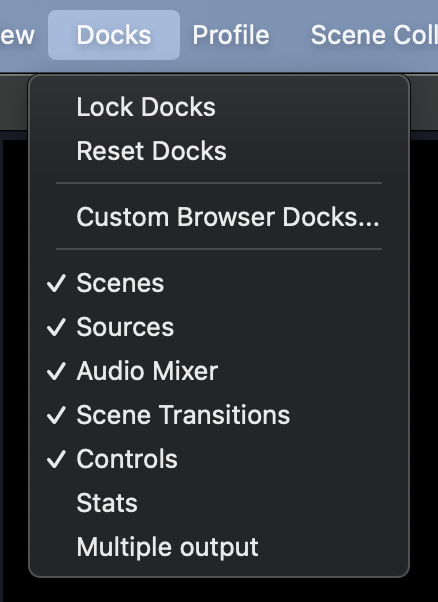Click the checkmark icon beside Audio Mixer
Screen dimensions: 438x602
point(56,371)
